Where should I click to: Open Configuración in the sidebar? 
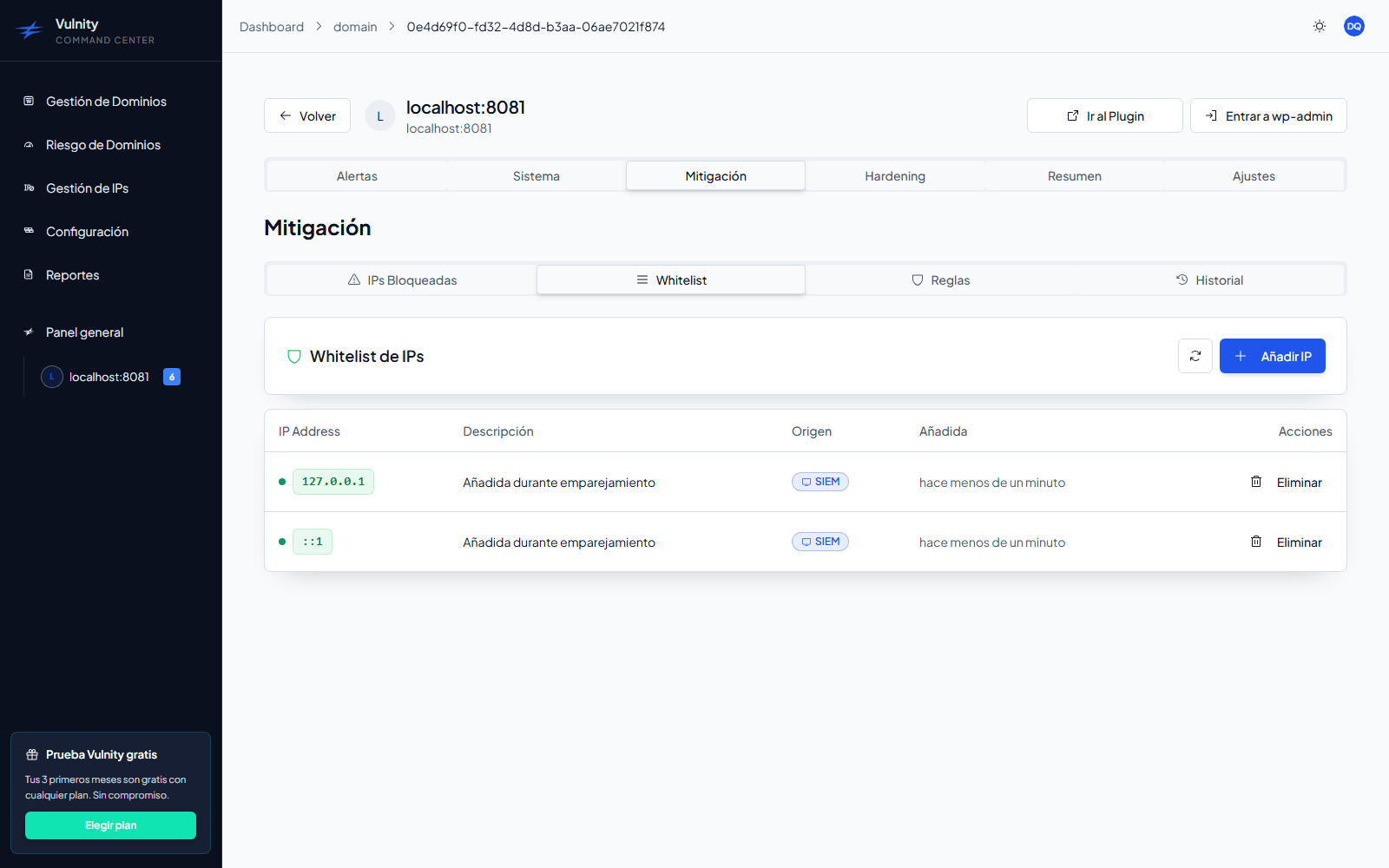tap(87, 232)
